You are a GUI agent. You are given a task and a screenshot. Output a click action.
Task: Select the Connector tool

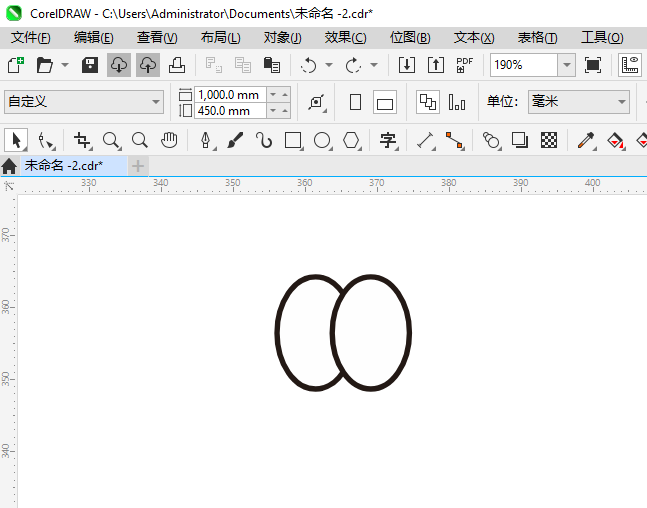(x=454, y=140)
